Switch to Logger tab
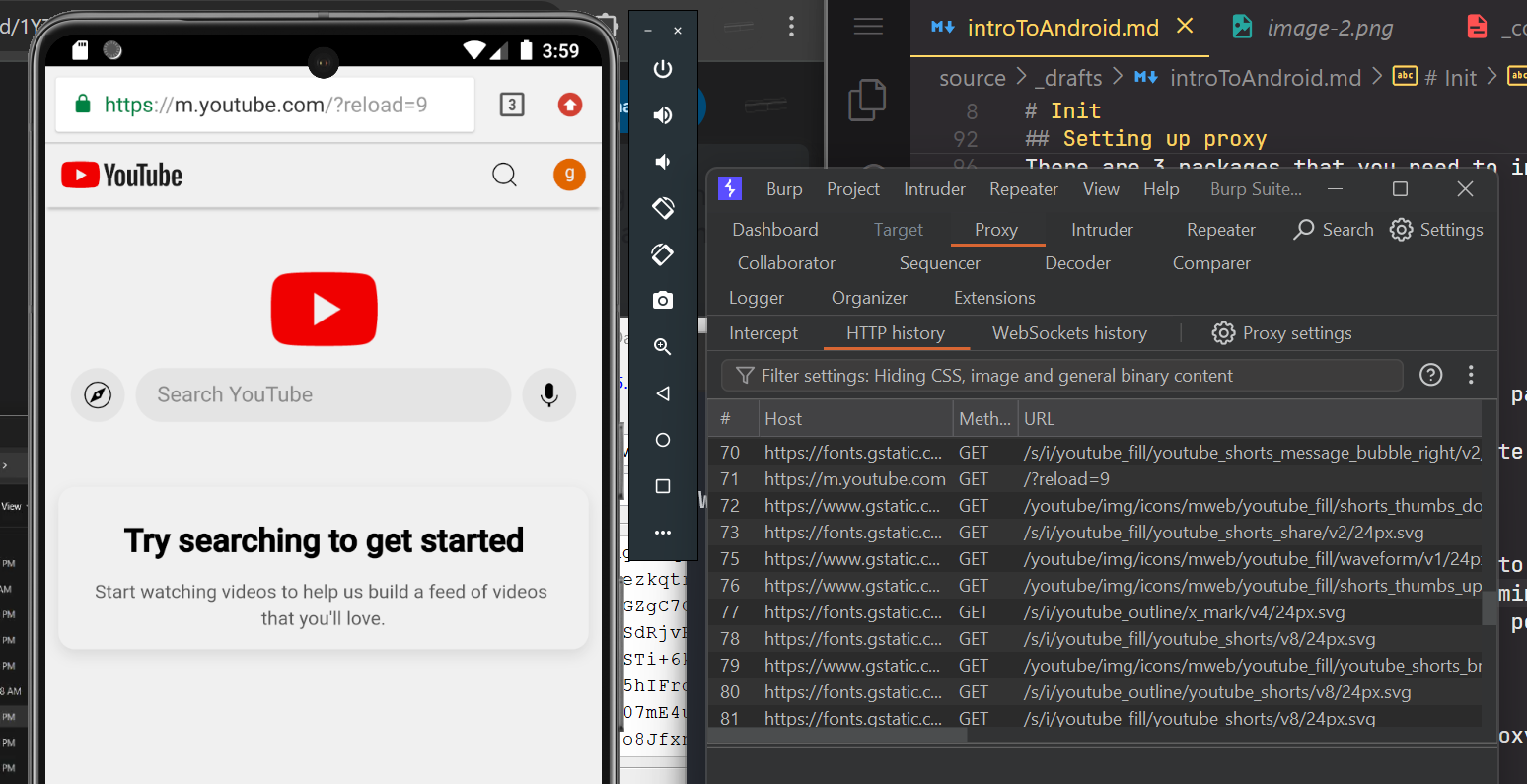Image resolution: width=1527 pixels, height=784 pixels. coord(757,298)
